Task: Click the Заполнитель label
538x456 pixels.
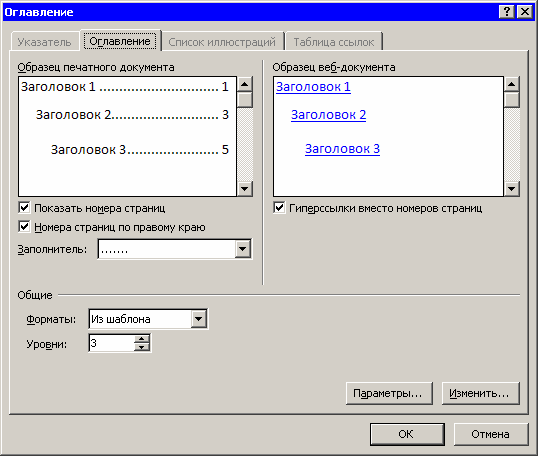Action: coord(52,249)
